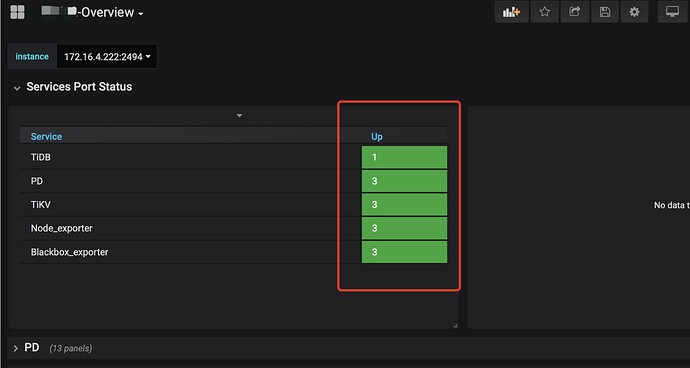Click Services Port Status row title

tap(79, 87)
